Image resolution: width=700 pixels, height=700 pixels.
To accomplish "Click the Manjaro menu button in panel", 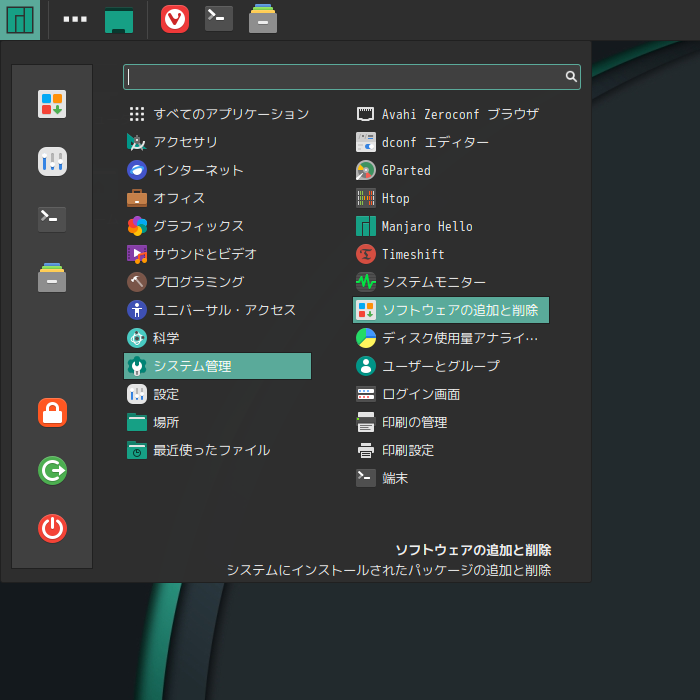I will pyautogui.click(x=20, y=19).
